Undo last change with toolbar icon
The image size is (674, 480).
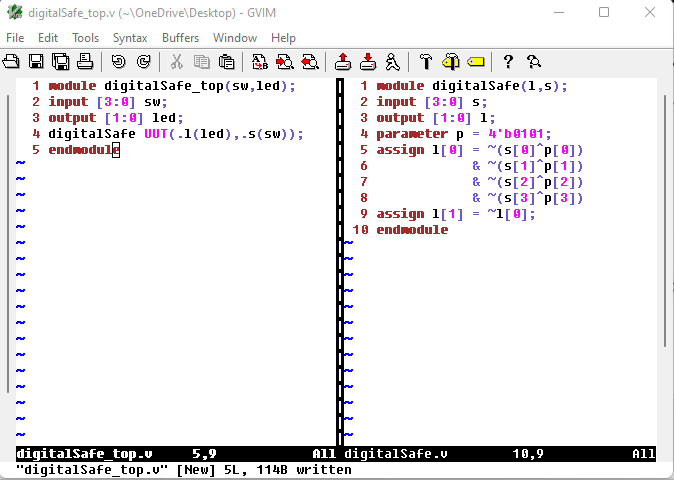click(118, 62)
